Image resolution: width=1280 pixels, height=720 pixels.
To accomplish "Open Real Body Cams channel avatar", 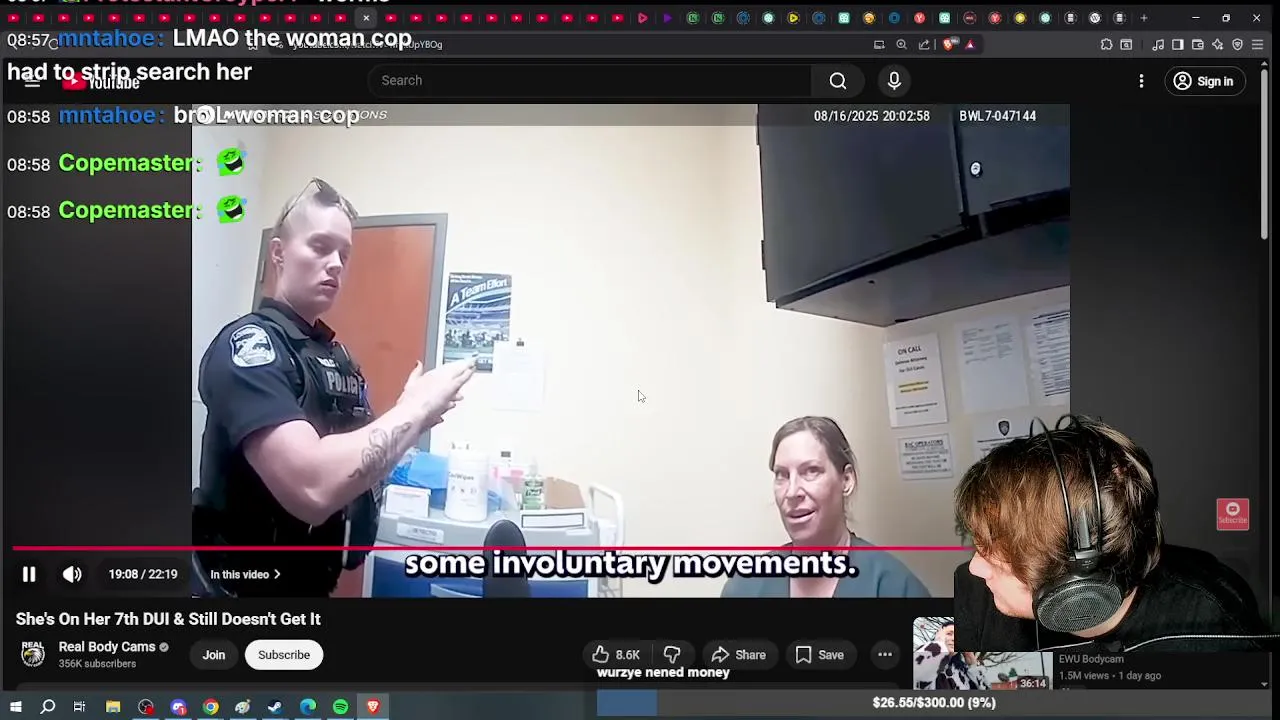I will point(33,654).
